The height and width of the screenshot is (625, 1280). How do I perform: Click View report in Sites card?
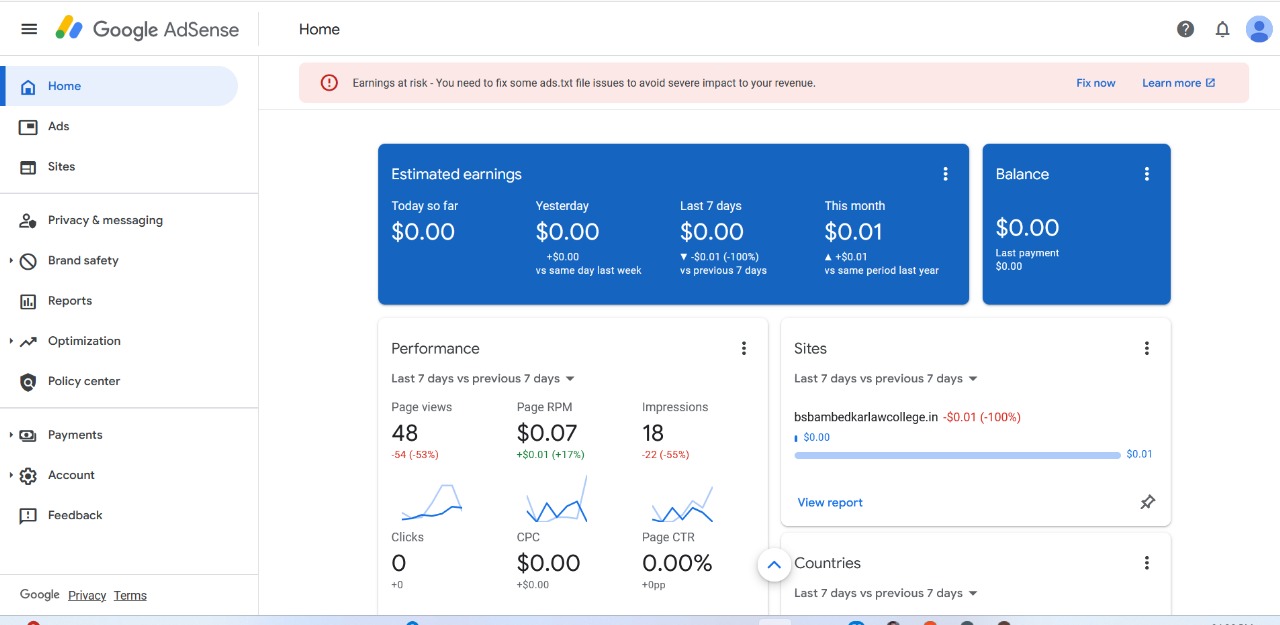pyautogui.click(x=830, y=503)
